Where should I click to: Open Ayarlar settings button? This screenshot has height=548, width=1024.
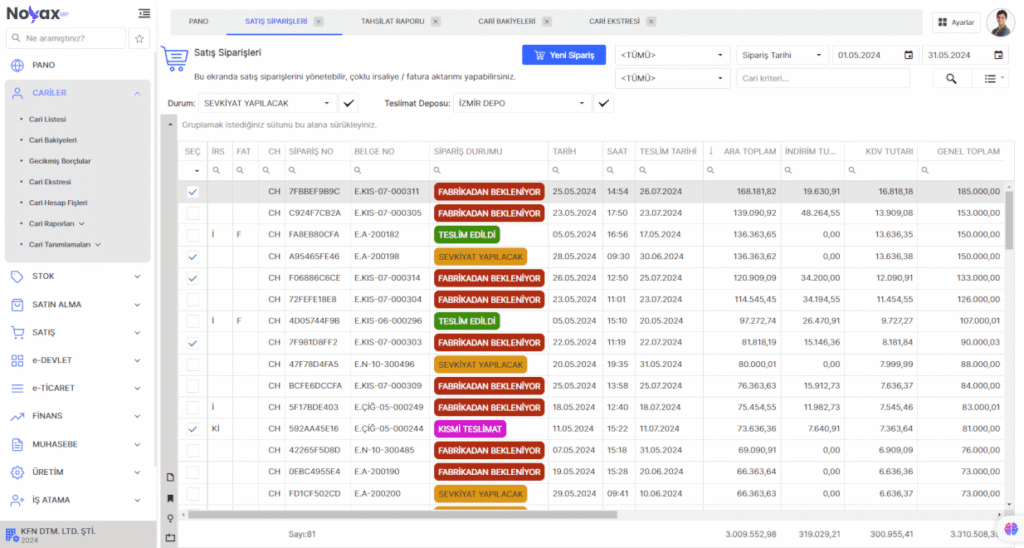955,22
